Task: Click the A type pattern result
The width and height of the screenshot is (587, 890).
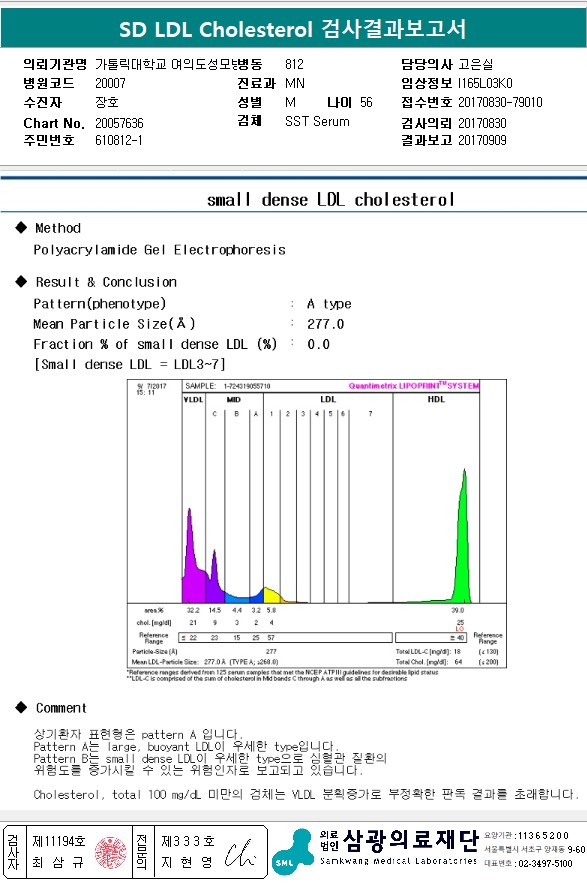Action: pyautogui.click(x=329, y=304)
